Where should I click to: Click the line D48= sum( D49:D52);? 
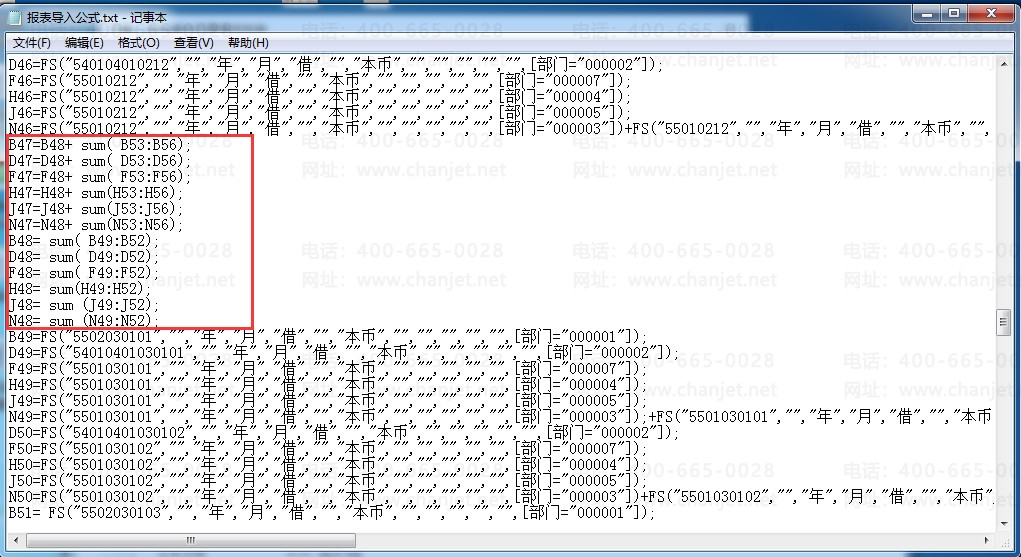click(83, 257)
